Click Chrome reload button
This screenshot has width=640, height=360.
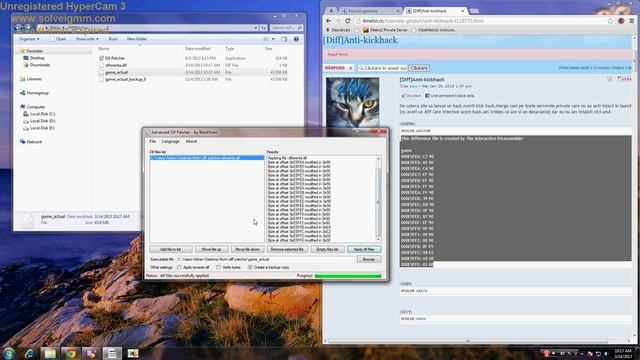(x=348, y=21)
